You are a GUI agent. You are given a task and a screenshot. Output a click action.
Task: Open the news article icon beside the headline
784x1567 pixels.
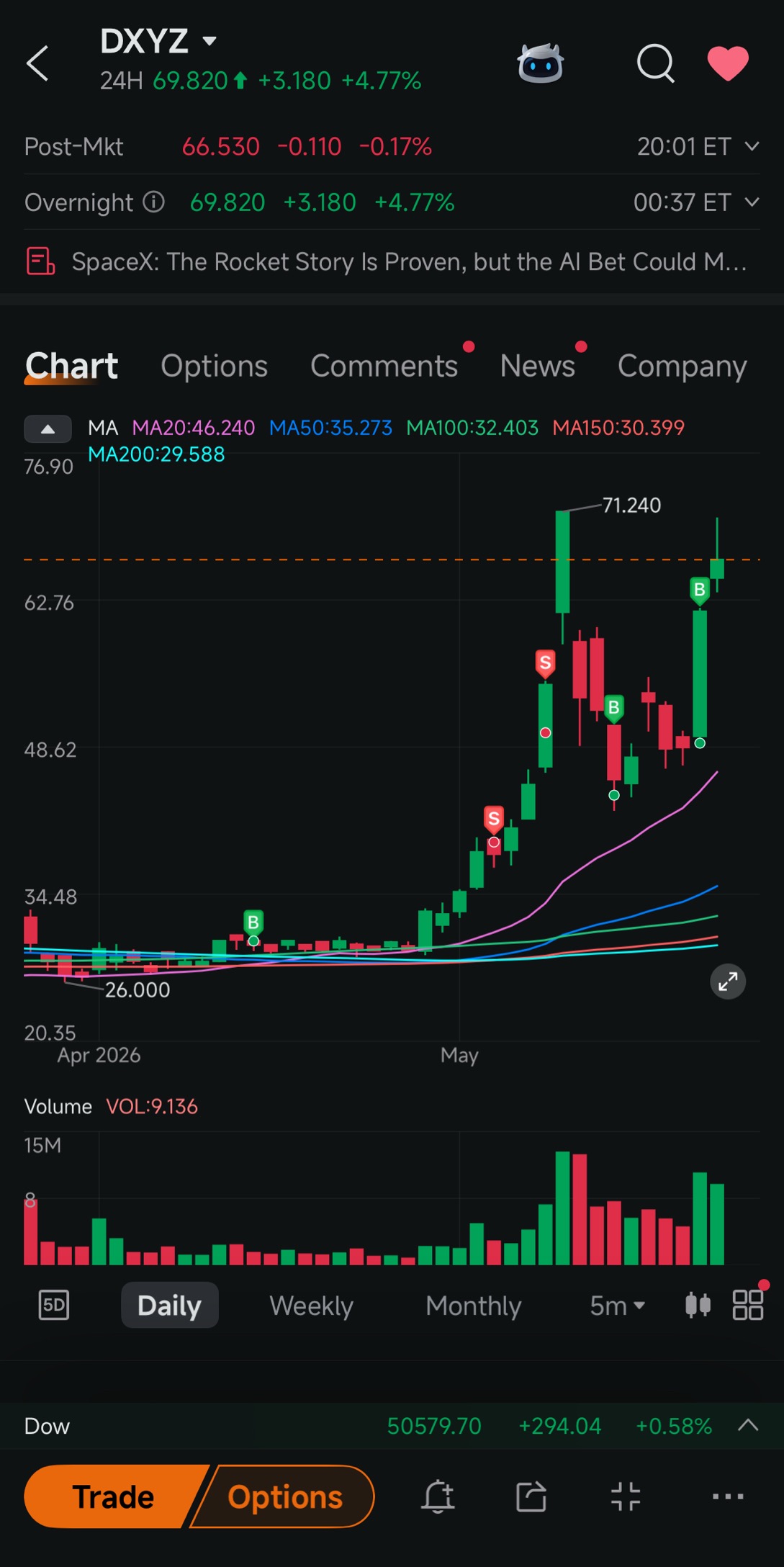40,261
